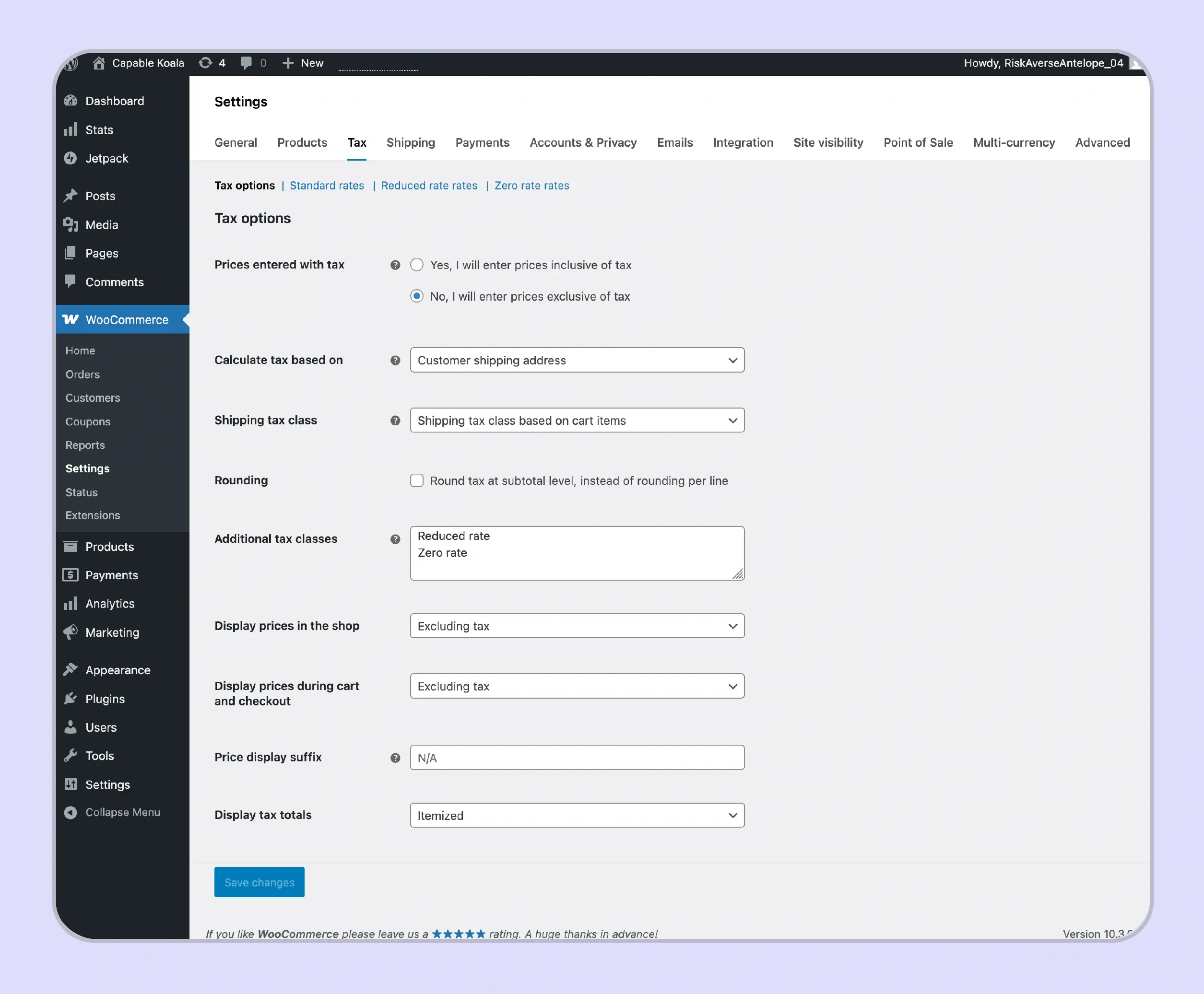1204x994 pixels.
Task: Click the Users person icon
Action: click(71, 727)
